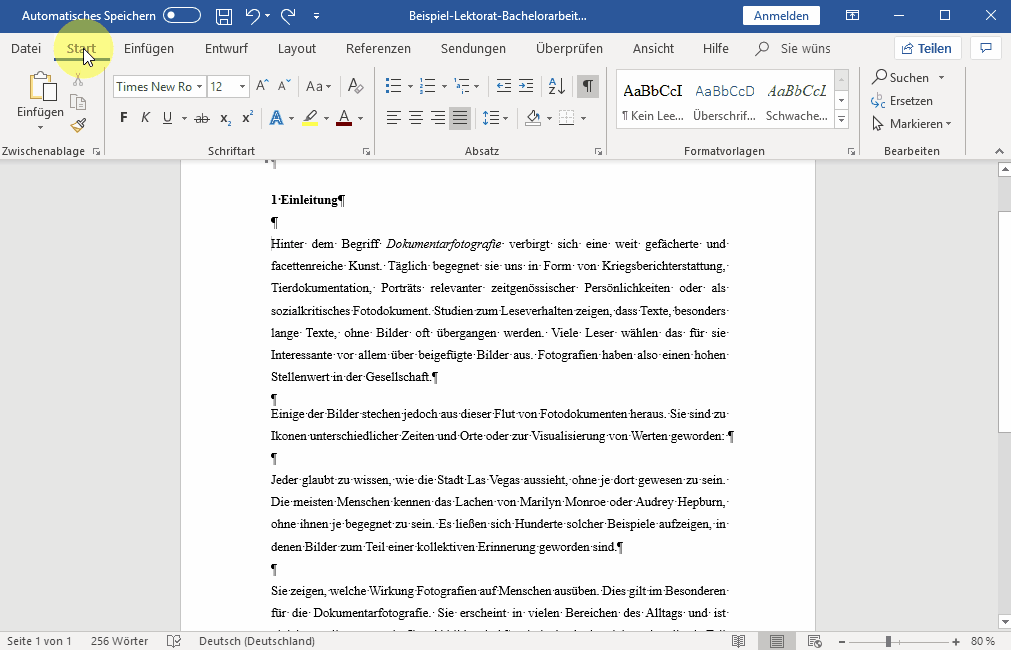The height and width of the screenshot is (650, 1011).
Task: Toggle underline formatting (U)
Action: [x=168, y=118]
